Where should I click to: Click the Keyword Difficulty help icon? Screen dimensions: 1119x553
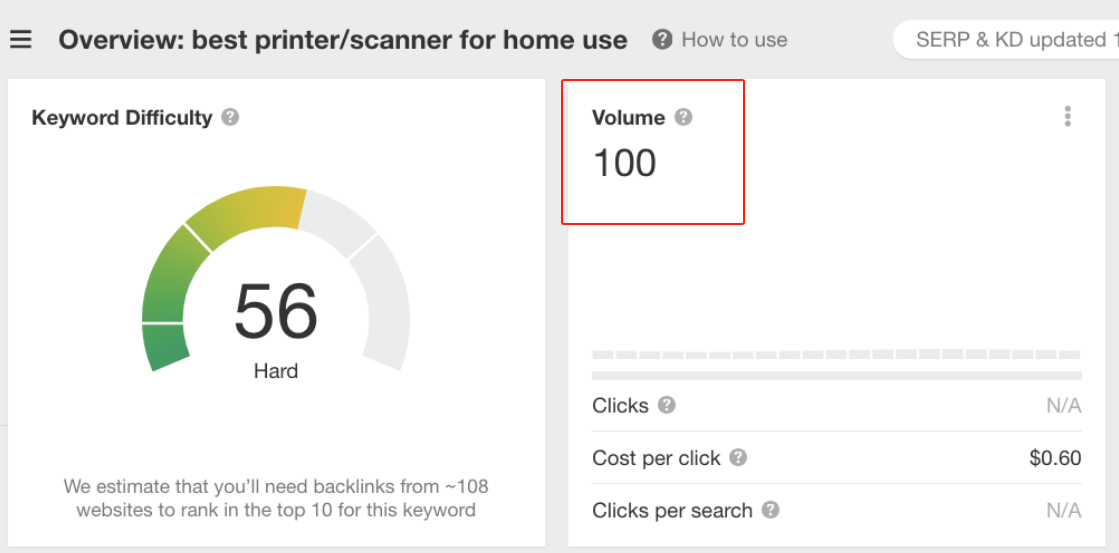[x=230, y=117]
